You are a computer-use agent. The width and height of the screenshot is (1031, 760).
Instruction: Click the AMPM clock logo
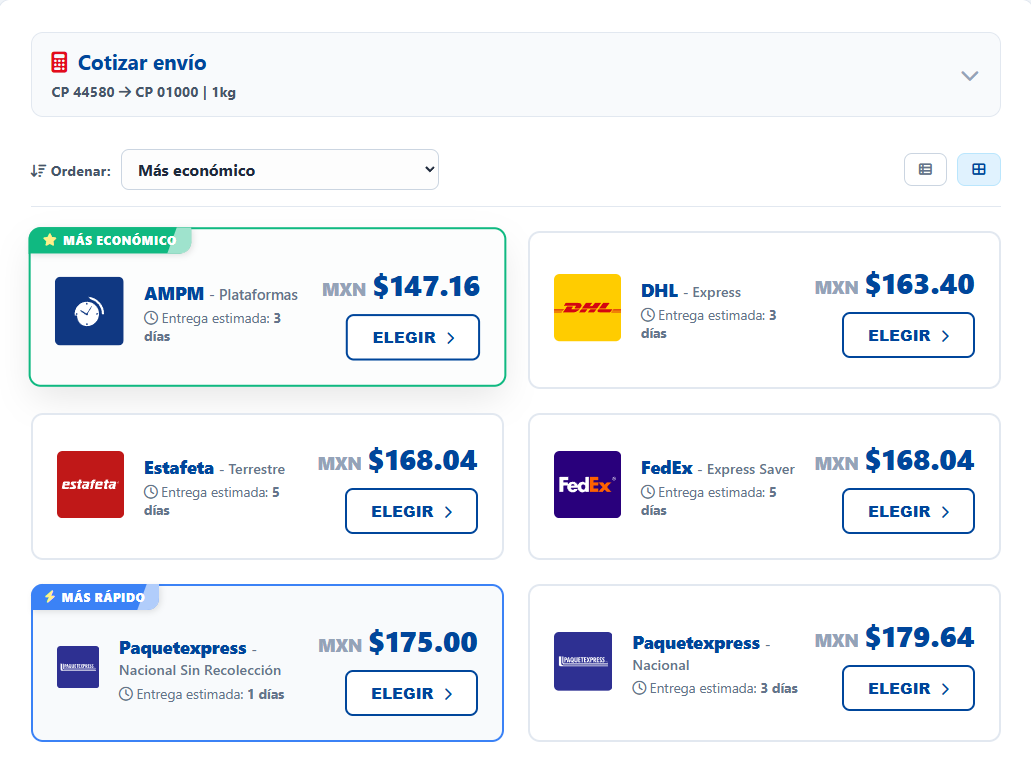click(89, 311)
